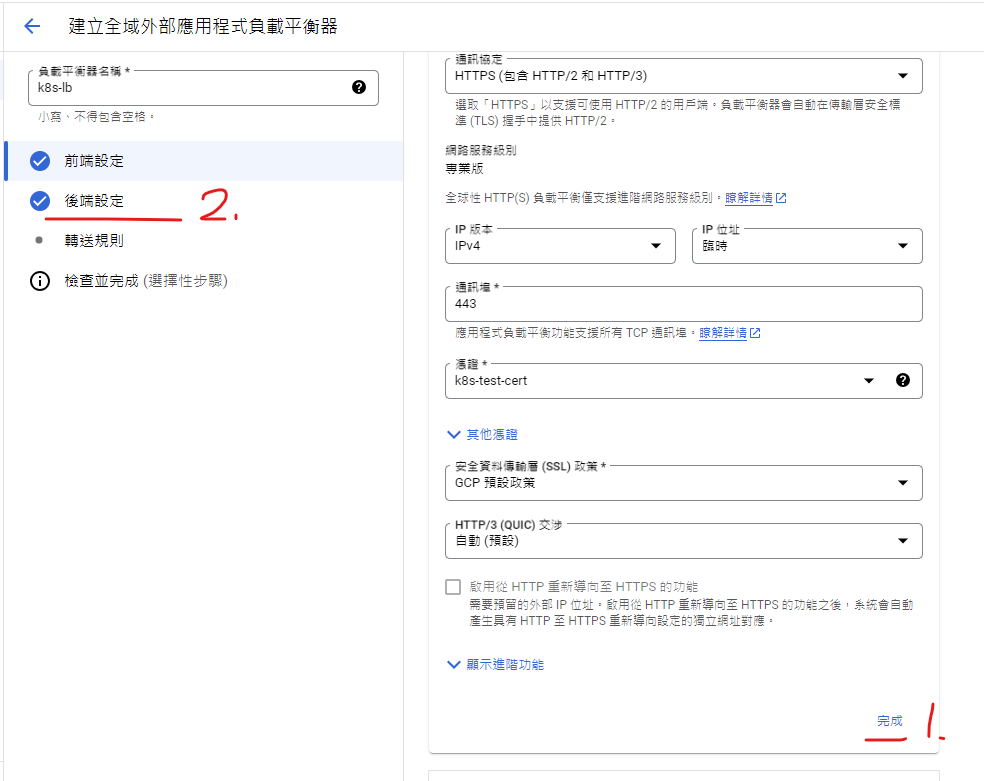Open the 通訊協定 HTTPS protocol dropdown
The width and height of the screenshot is (984, 781).
683,75
